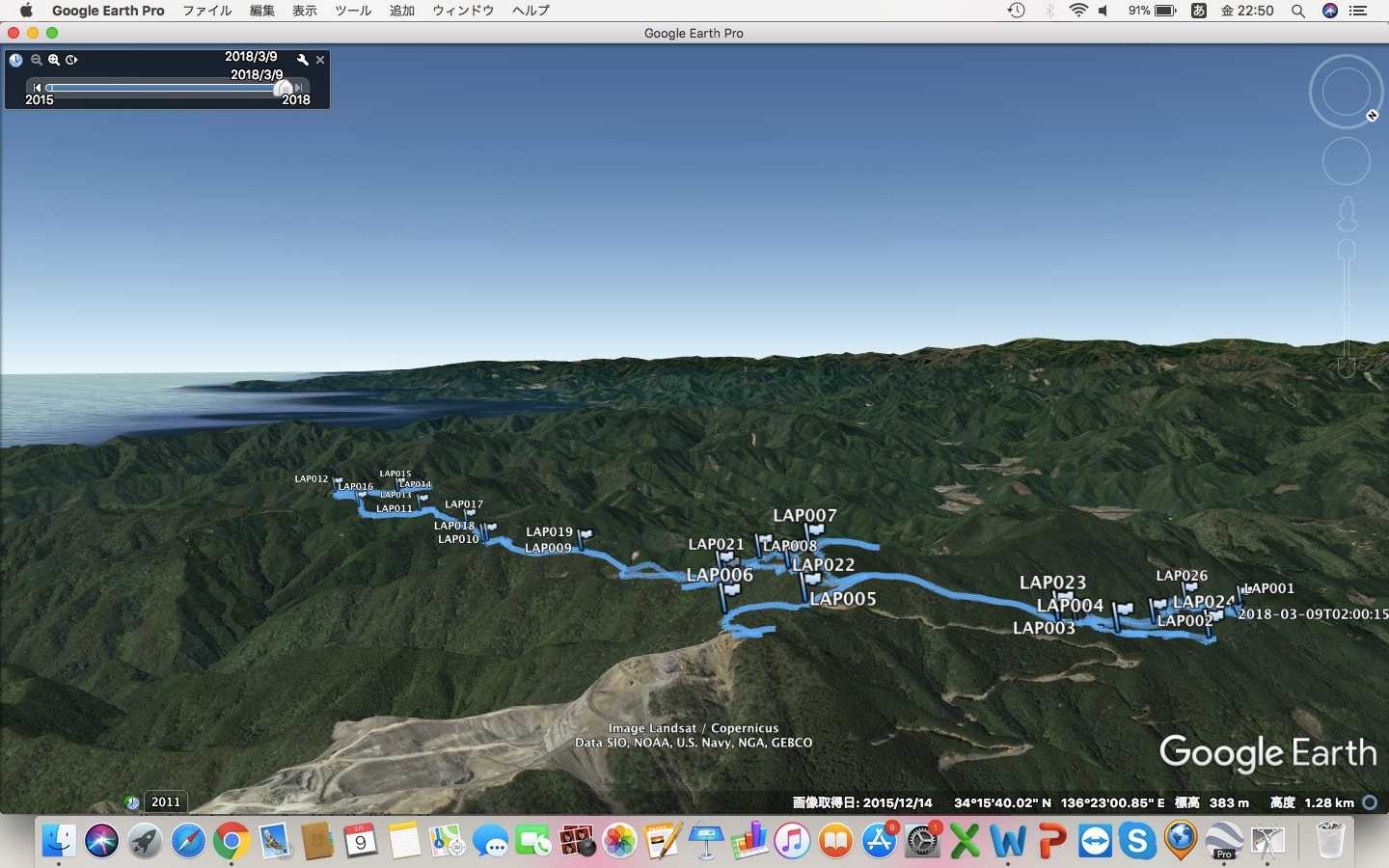Close the time slider panel
The width and height of the screenshot is (1389, 868).
point(320,60)
